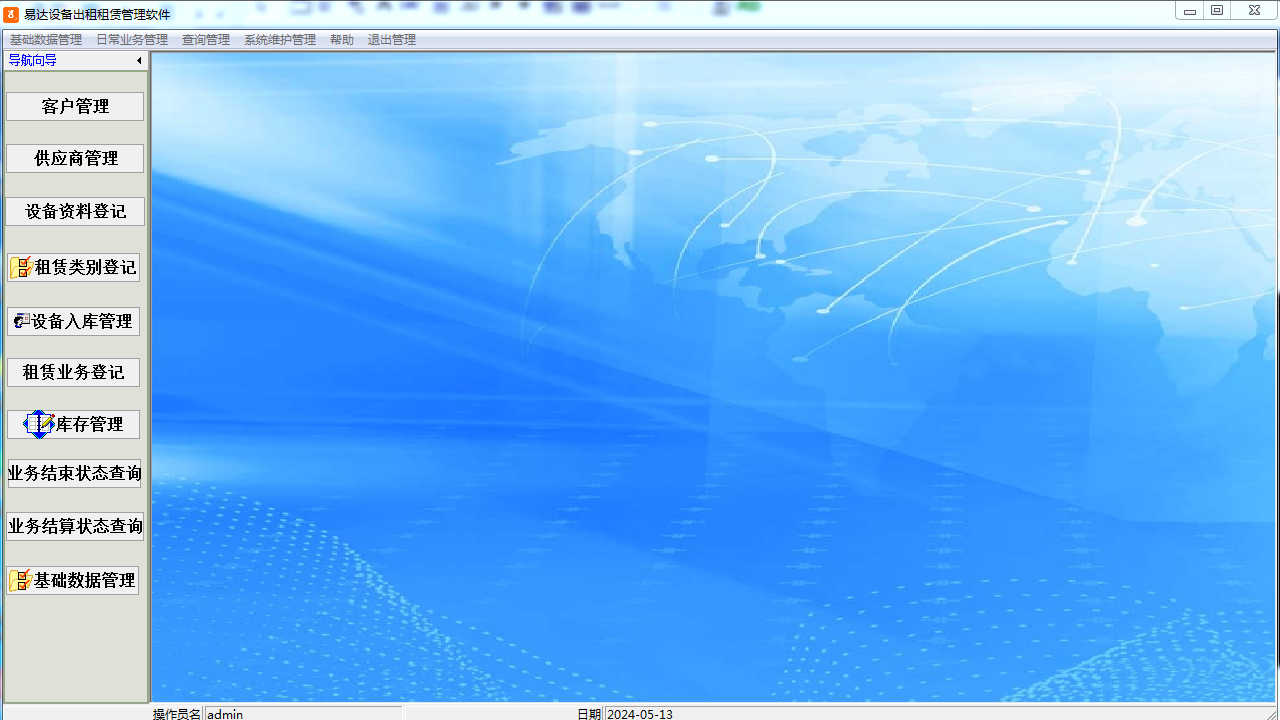Click the app icon in the title bar

click(11, 14)
